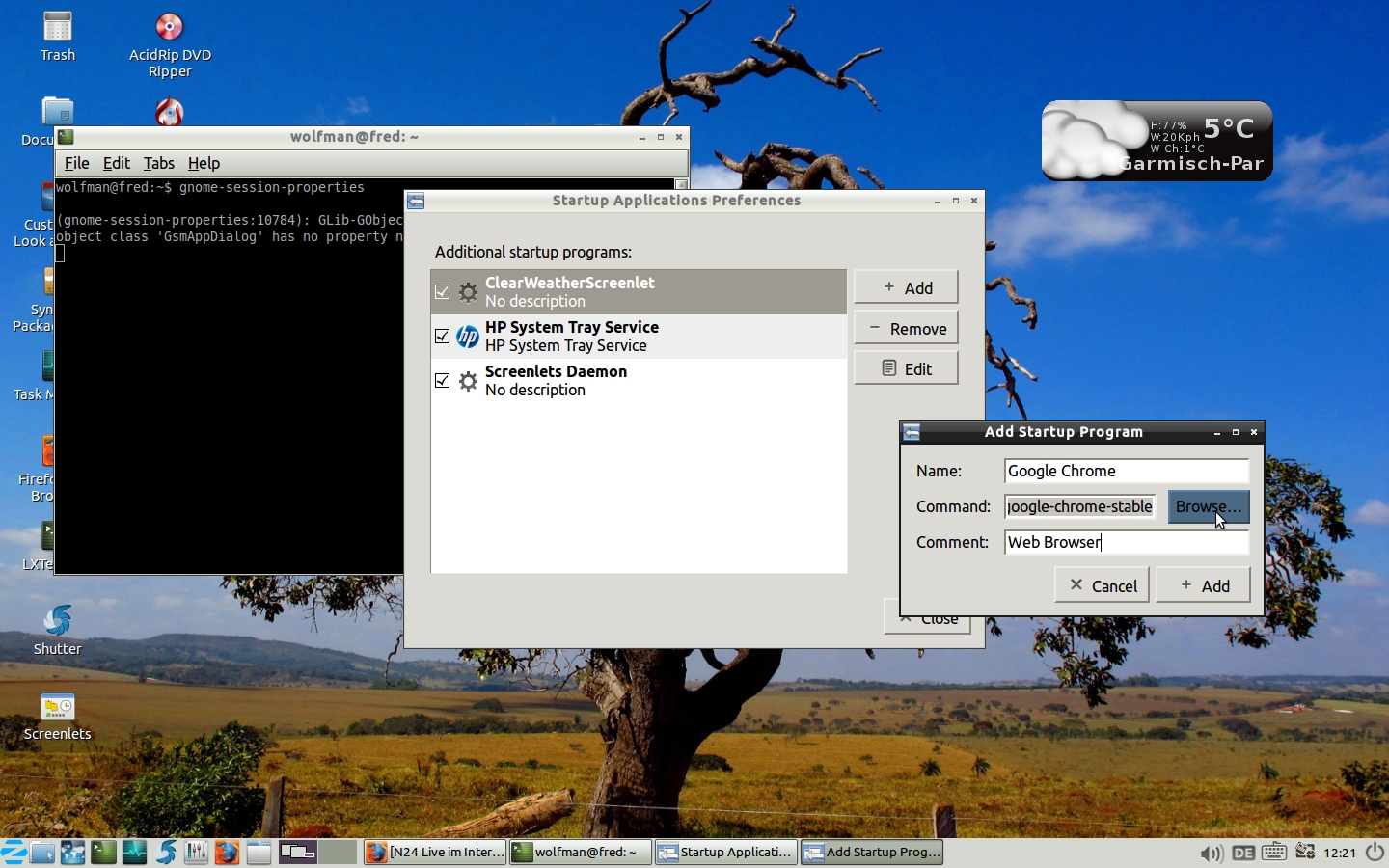Open the Shutter desktop shortcut
1389x868 pixels.
(57, 622)
